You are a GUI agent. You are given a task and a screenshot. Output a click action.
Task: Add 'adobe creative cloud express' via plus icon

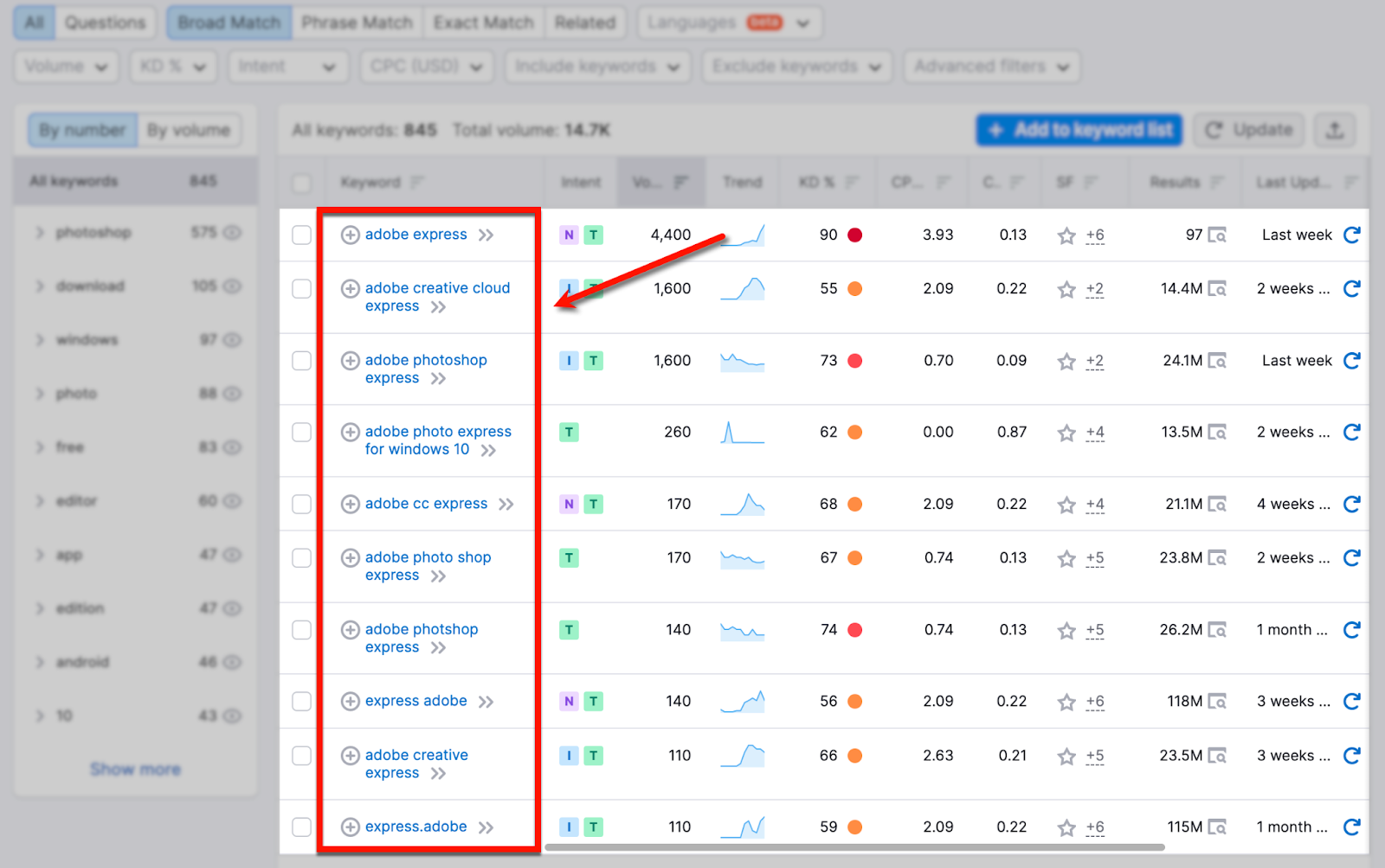(x=350, y=288)
